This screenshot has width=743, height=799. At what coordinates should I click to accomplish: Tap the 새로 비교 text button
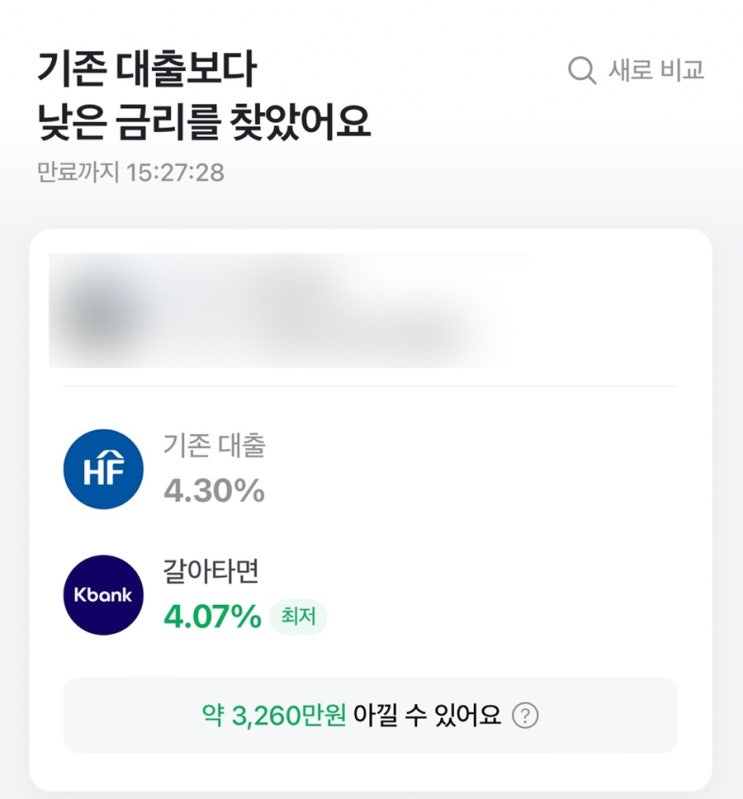[656, 70]
